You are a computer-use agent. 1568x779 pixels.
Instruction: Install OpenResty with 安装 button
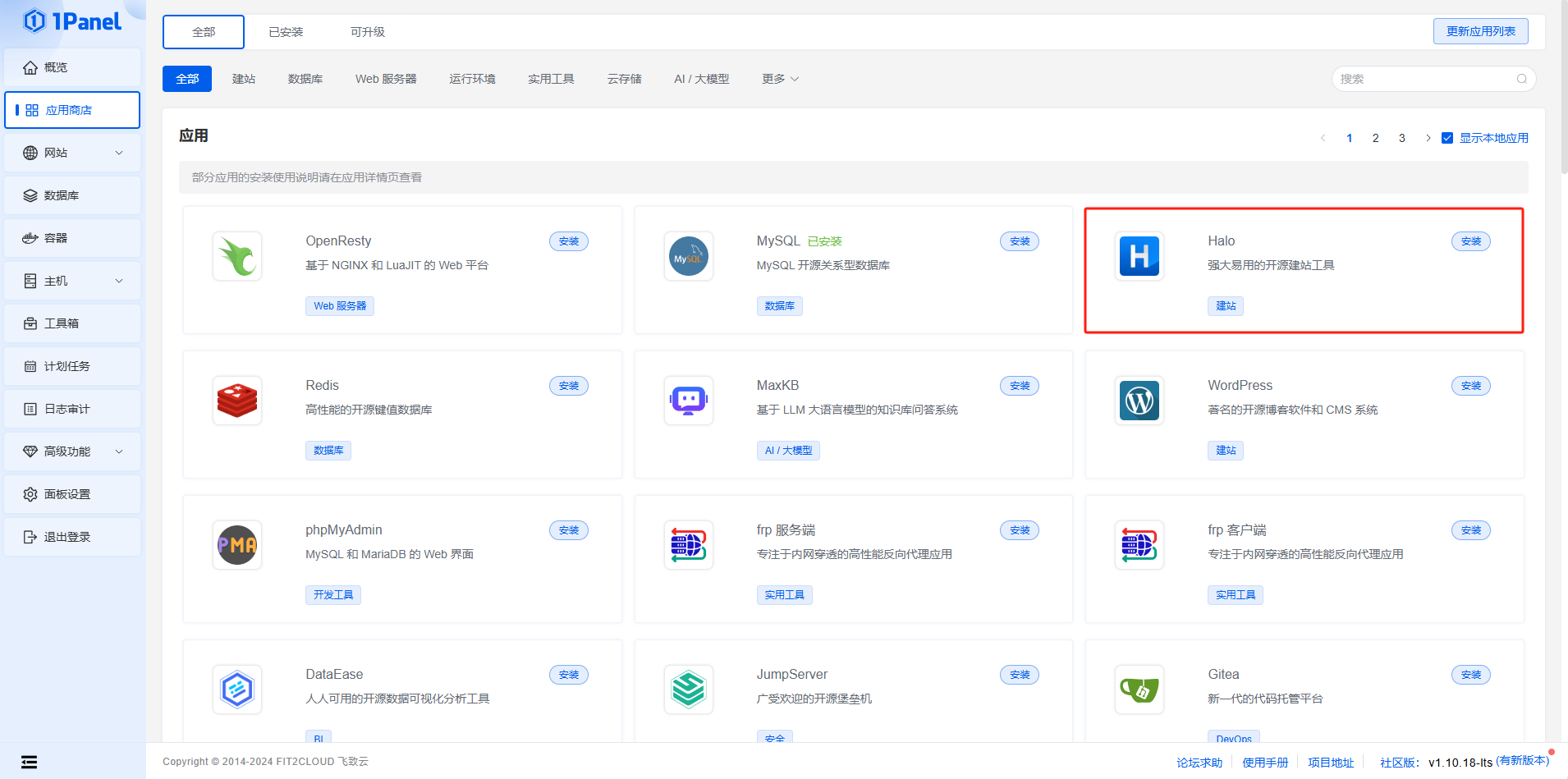(x=569, y=241)
